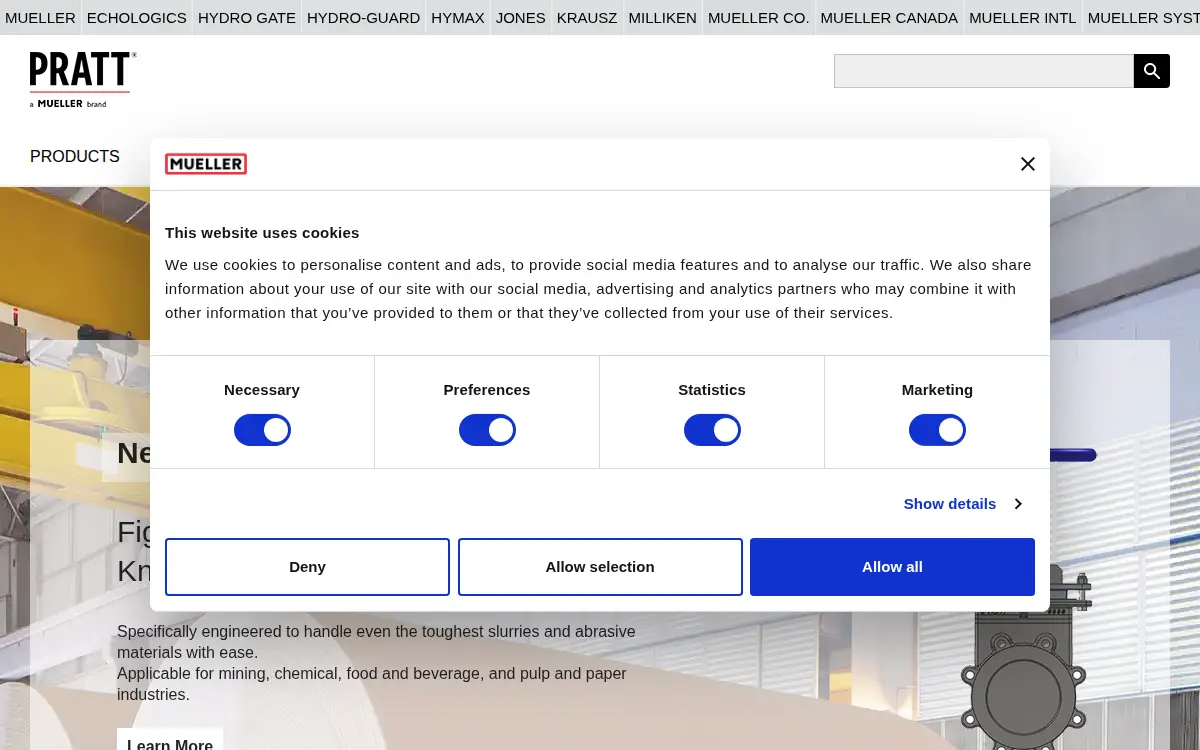This screenshot has height=750, width=1200.
Task: Click the Mueller logo in cookie dialog
Action: click(x=206, y=164)
